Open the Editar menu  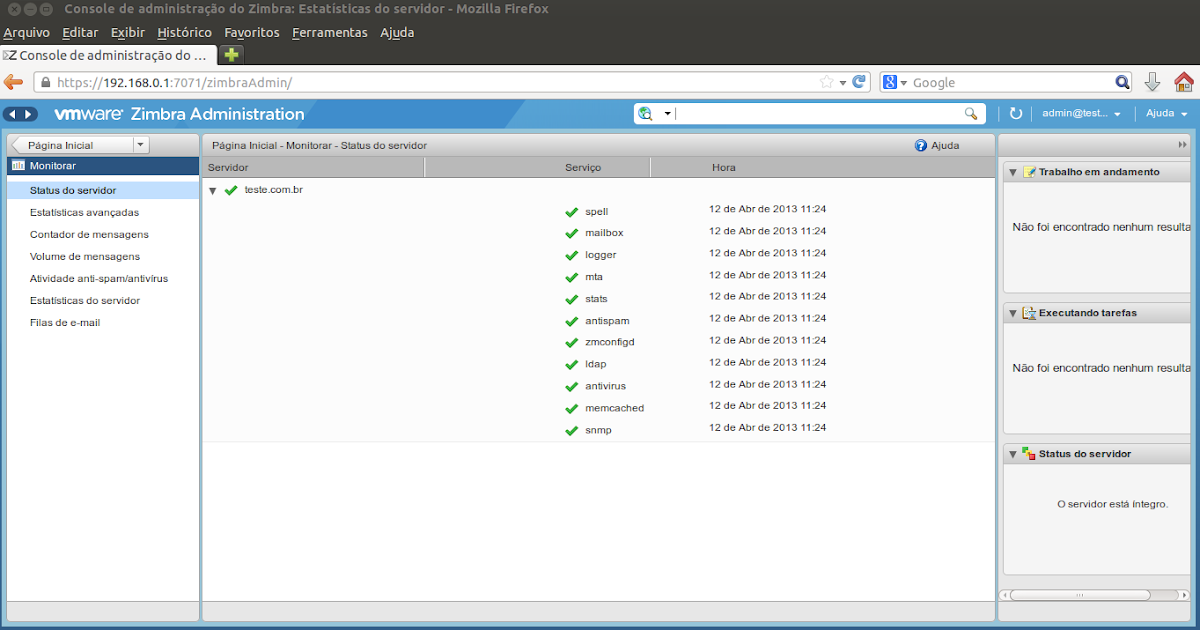[x=80, y=32]
